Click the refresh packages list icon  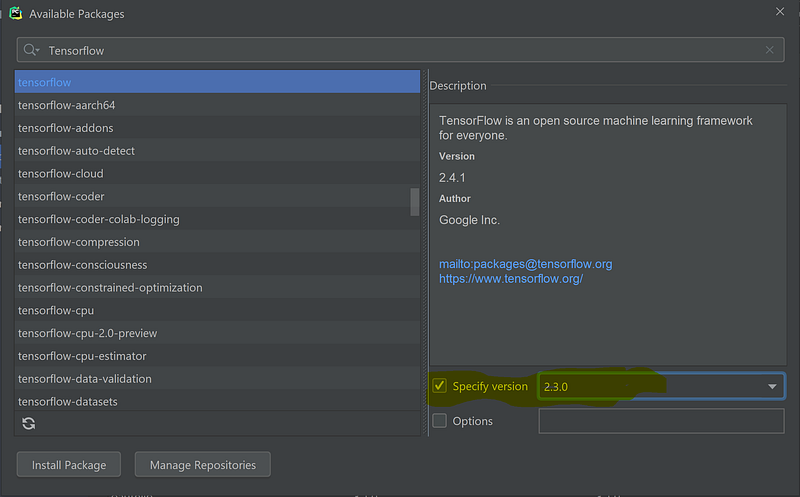[x=29, y=423]
